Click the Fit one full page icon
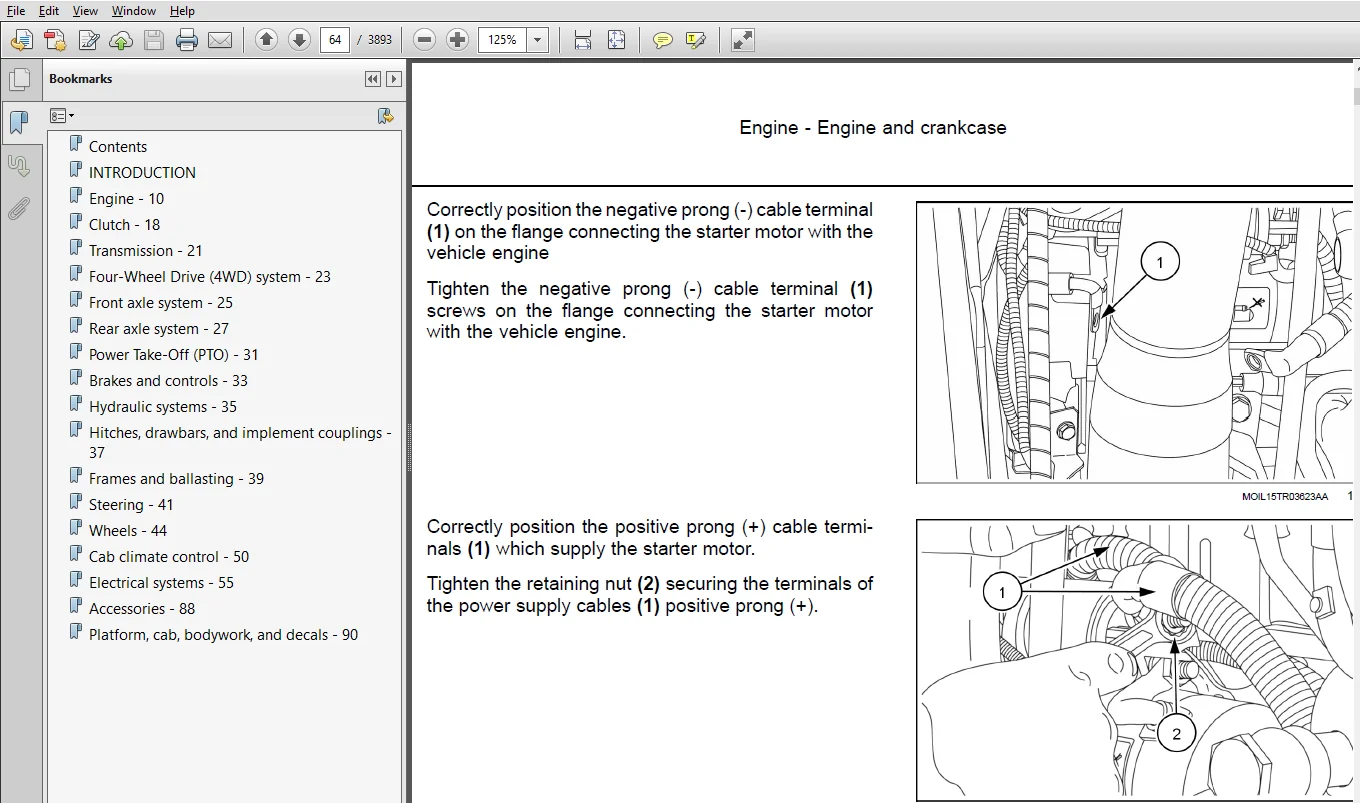The width and height of the screenshot is (1360, 803). coord(616,40)
